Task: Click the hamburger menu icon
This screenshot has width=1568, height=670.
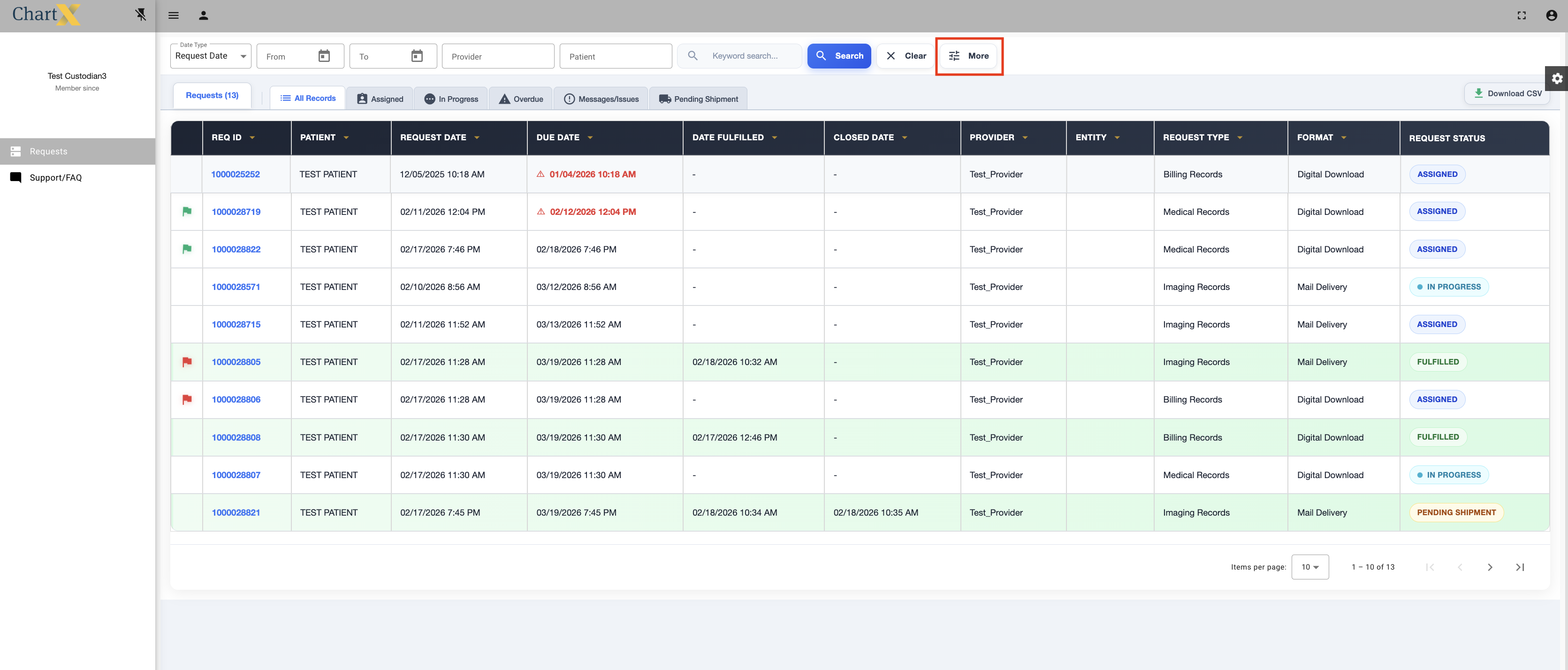Action: (x=174, y=16)
